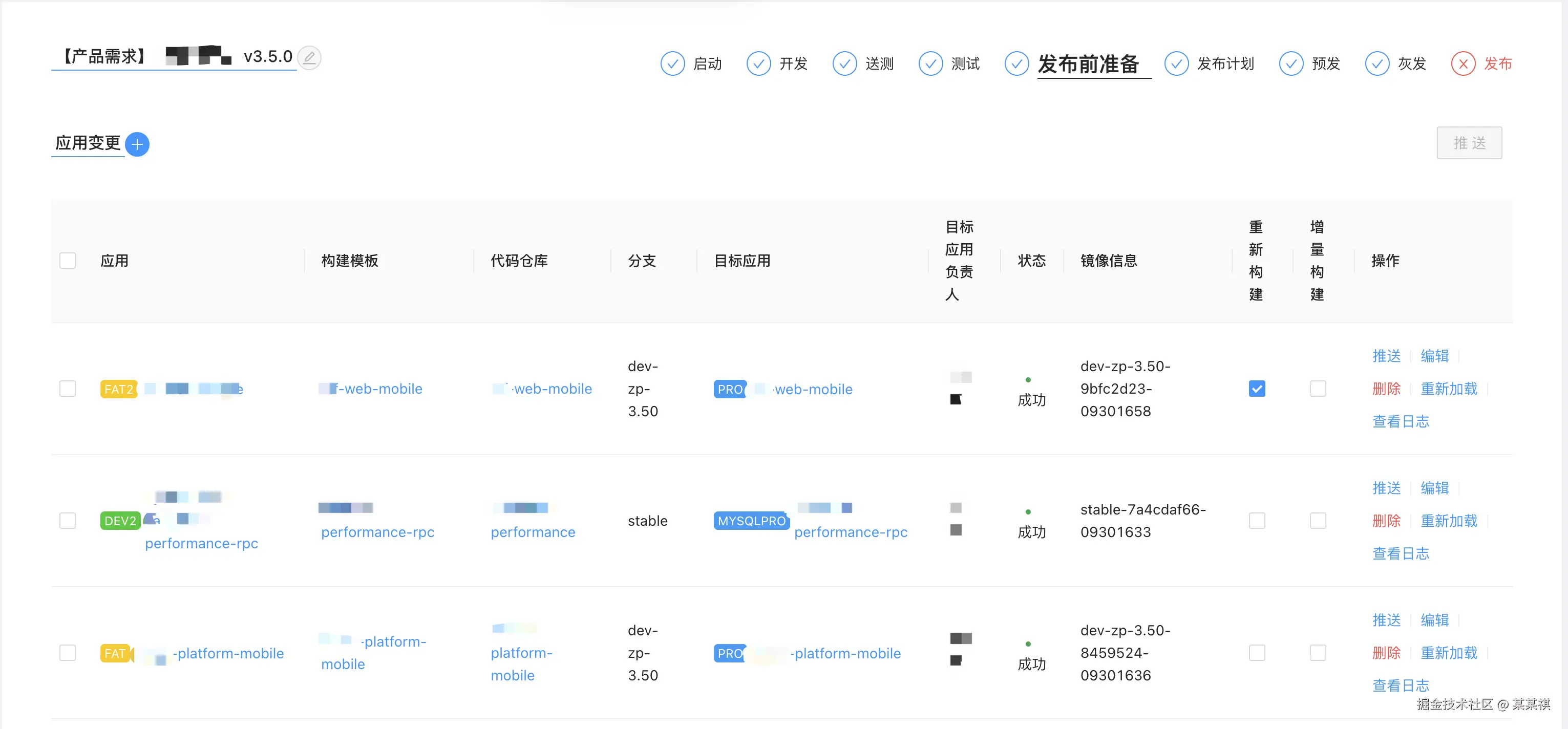Select the 应用变更 section tab
Screen dimensions: 1568x729
(88, 143)
